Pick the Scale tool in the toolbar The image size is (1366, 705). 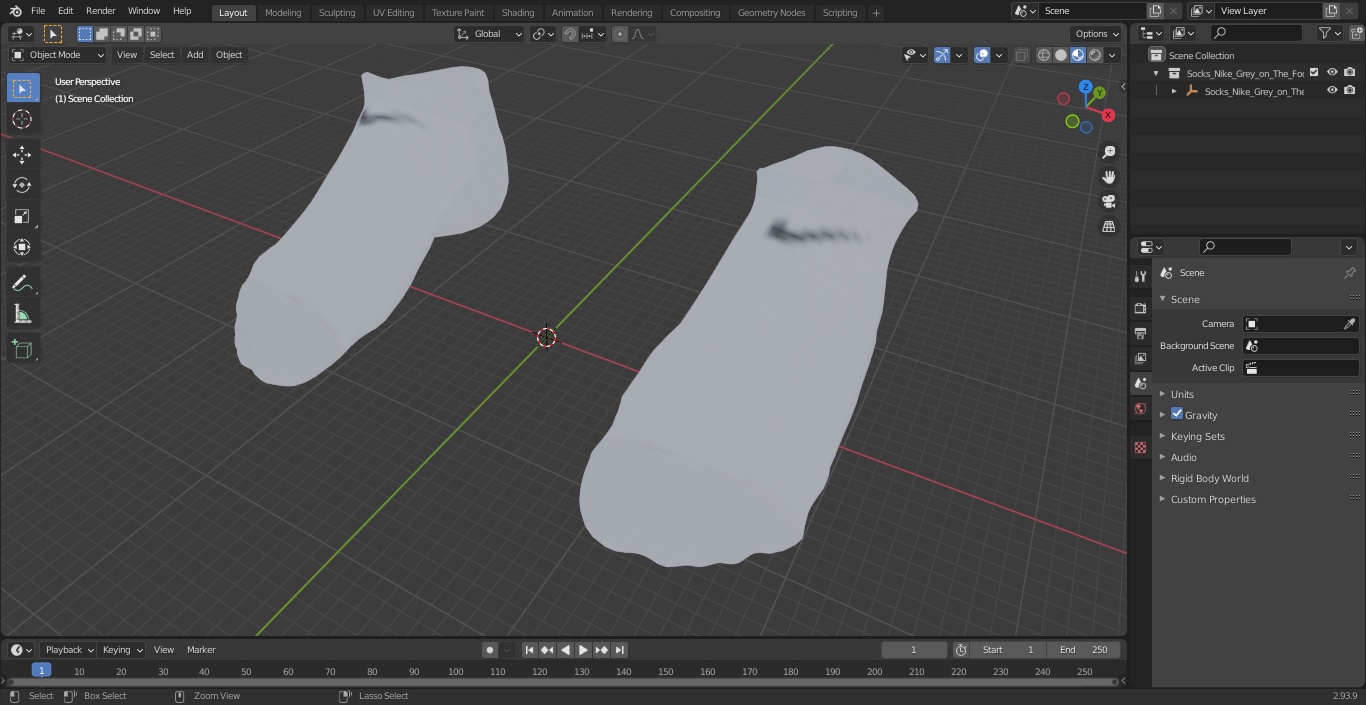point(22,216)
